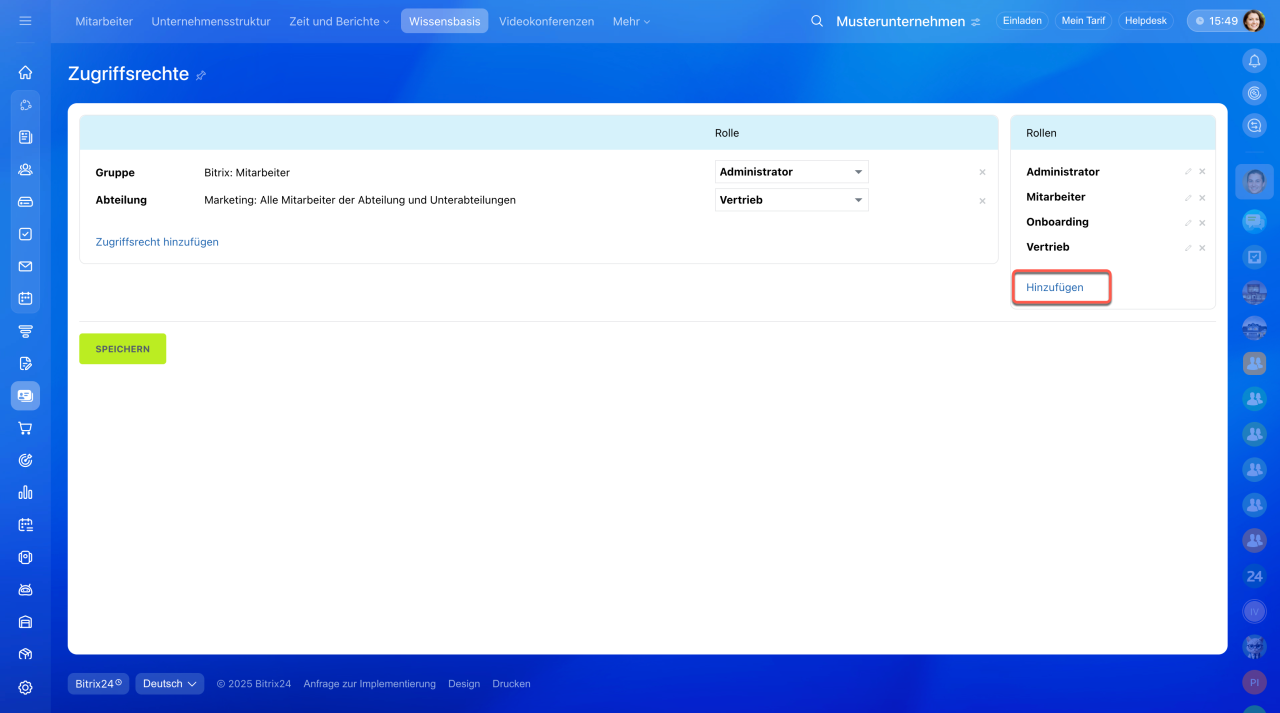This screenshot has width=1280, height=713.
Task: Click the green Speichern button
Action: (x=122, y=349)
